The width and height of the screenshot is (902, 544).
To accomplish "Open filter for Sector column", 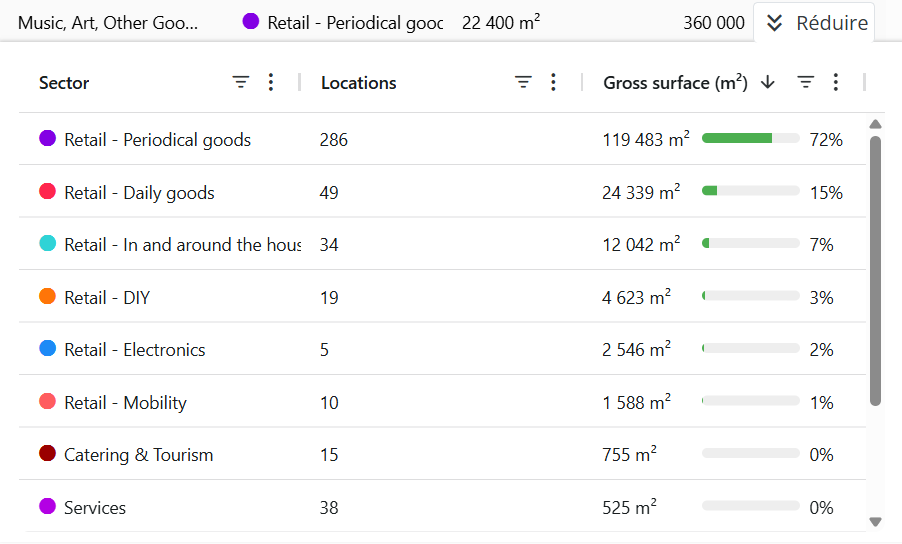I will [x=241, y=83].
